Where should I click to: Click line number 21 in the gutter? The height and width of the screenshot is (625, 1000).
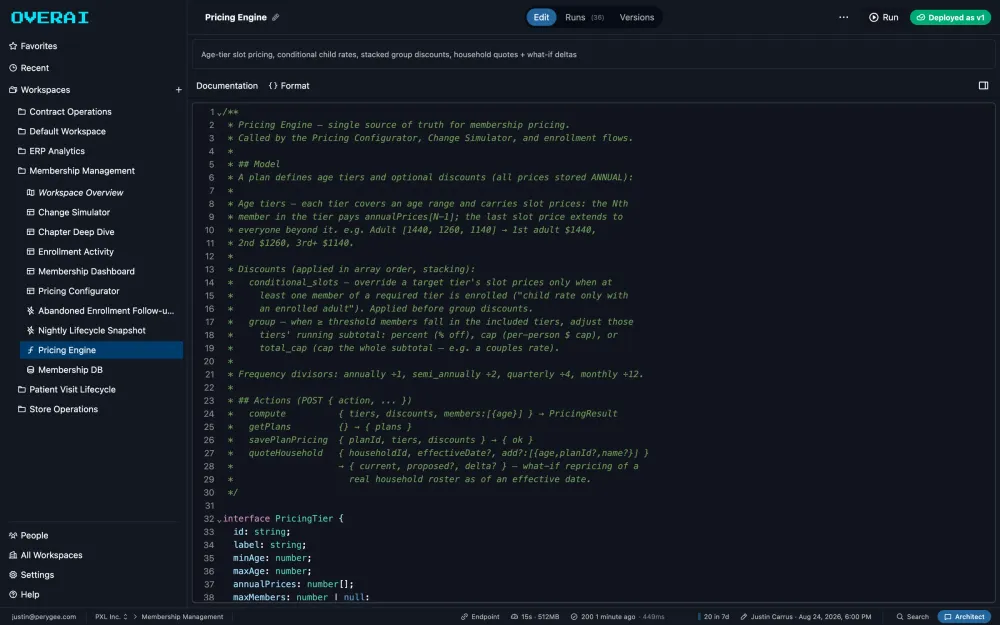tap(209, 374)
